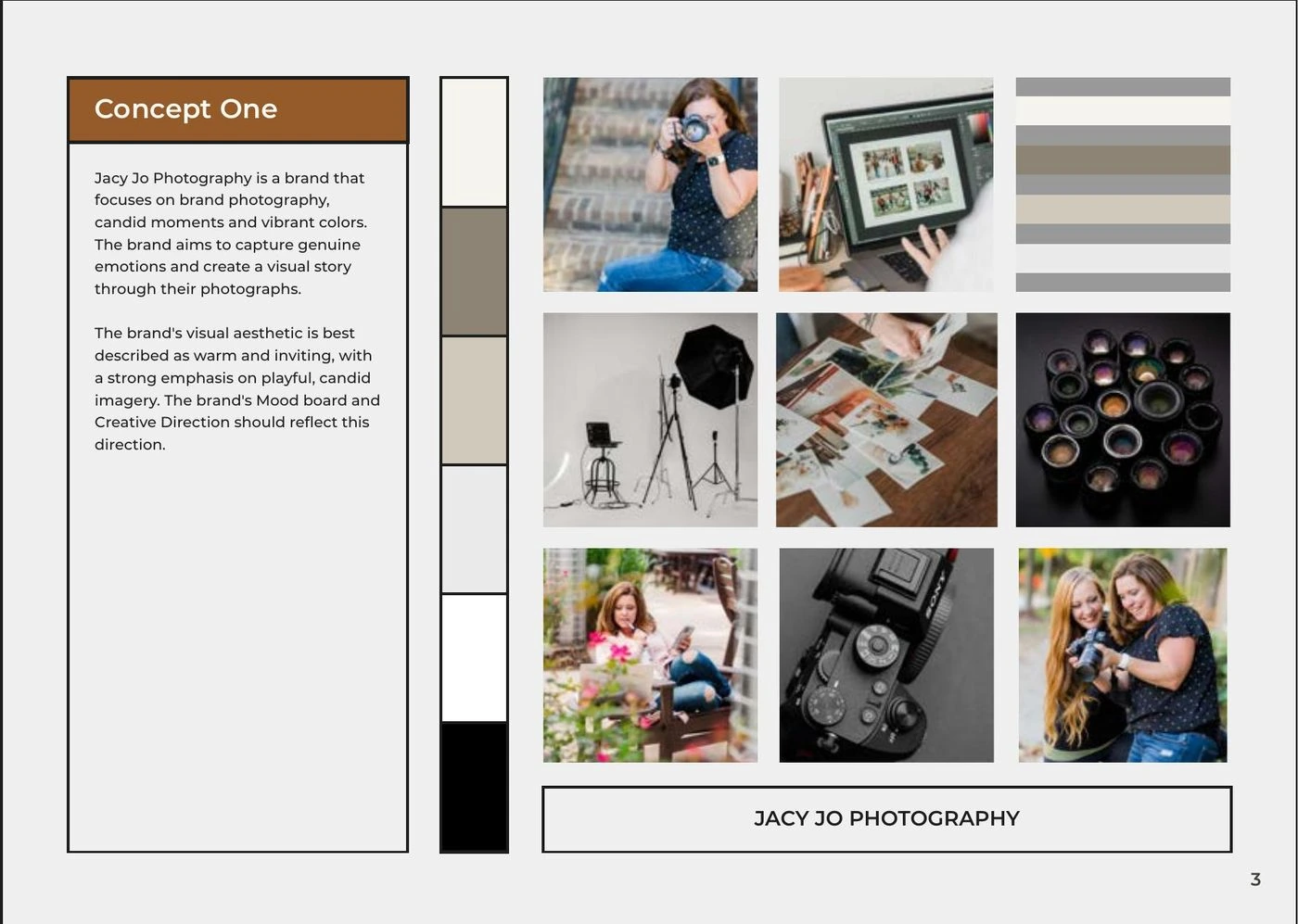Click the paragraph starting "Jacy Jo Photography is a brand"
The height and width of the screenshot is (924, 1298).
pos(231,234)
